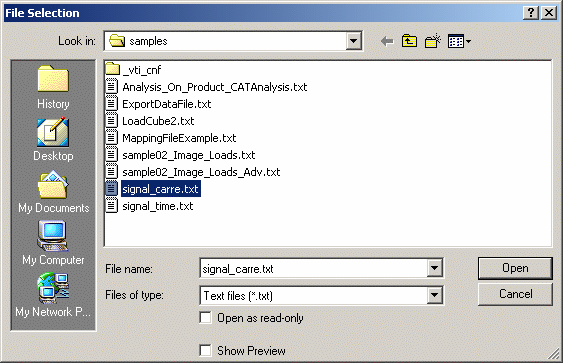
Task: Expand the Files of type dropdown
Action: (x=434, y=295)
